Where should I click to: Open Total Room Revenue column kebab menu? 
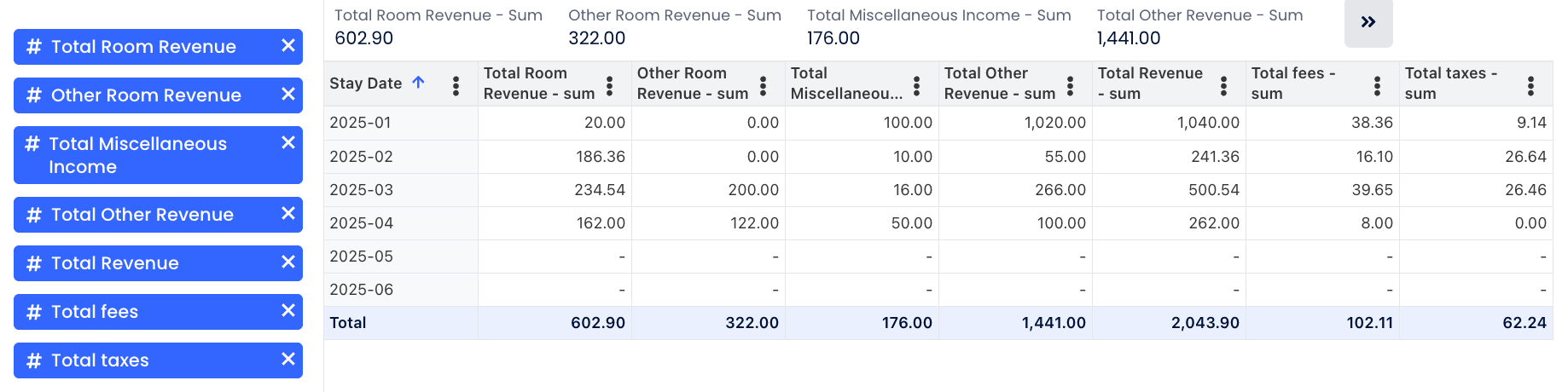(610, 85)
